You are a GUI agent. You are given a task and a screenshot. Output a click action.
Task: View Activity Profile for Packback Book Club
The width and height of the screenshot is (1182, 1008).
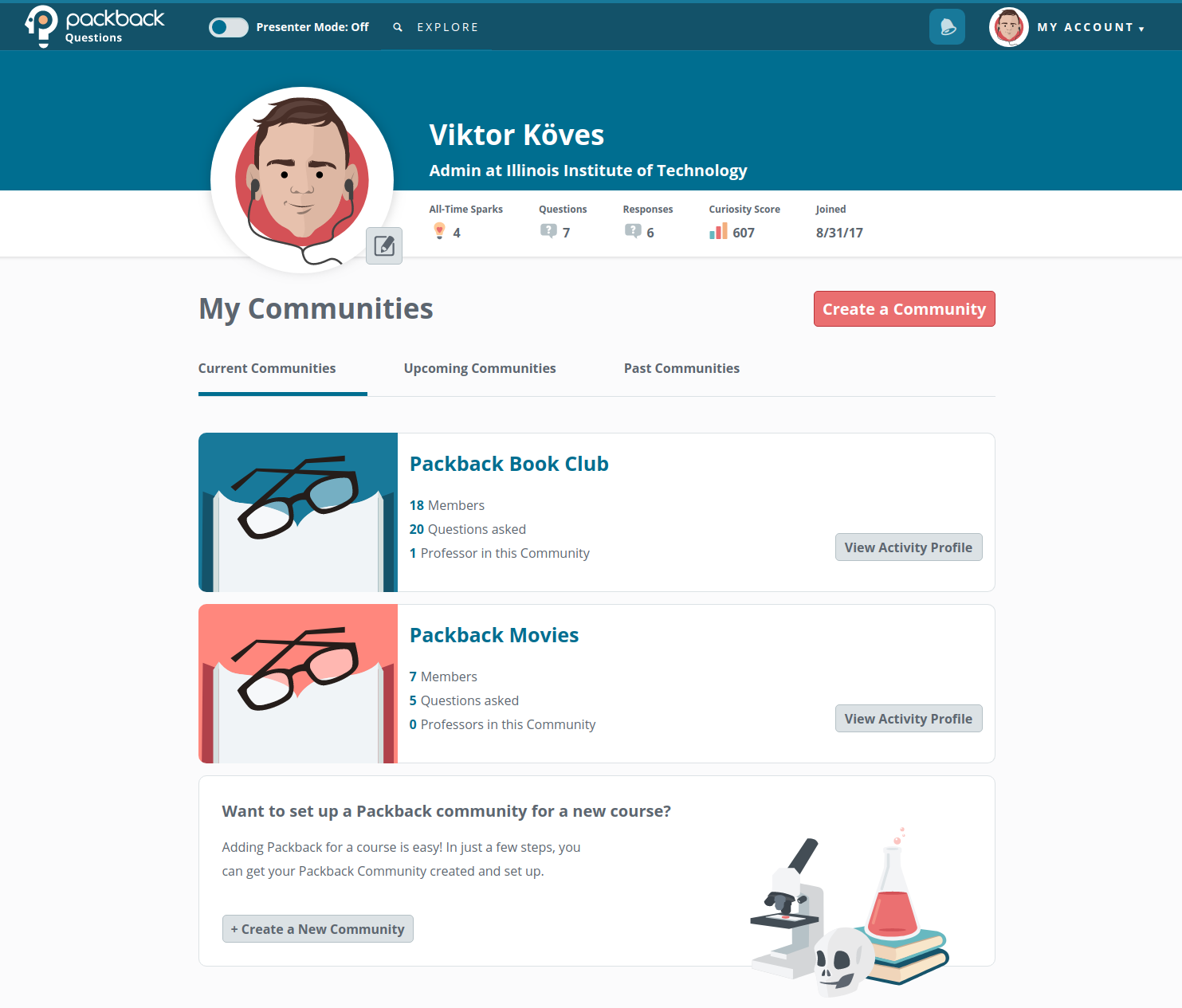click(908, 547)
